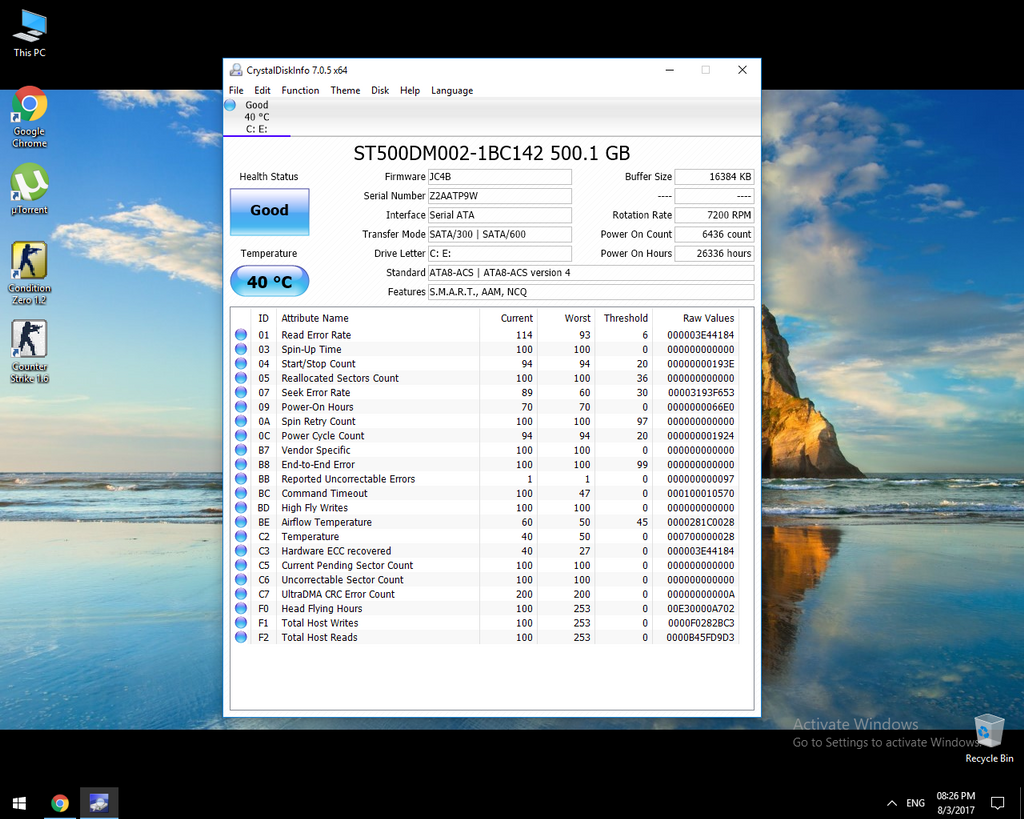Click the 40 °C temperature indicator
This screenshot has width=1024, height=819.
pos(269,282)
